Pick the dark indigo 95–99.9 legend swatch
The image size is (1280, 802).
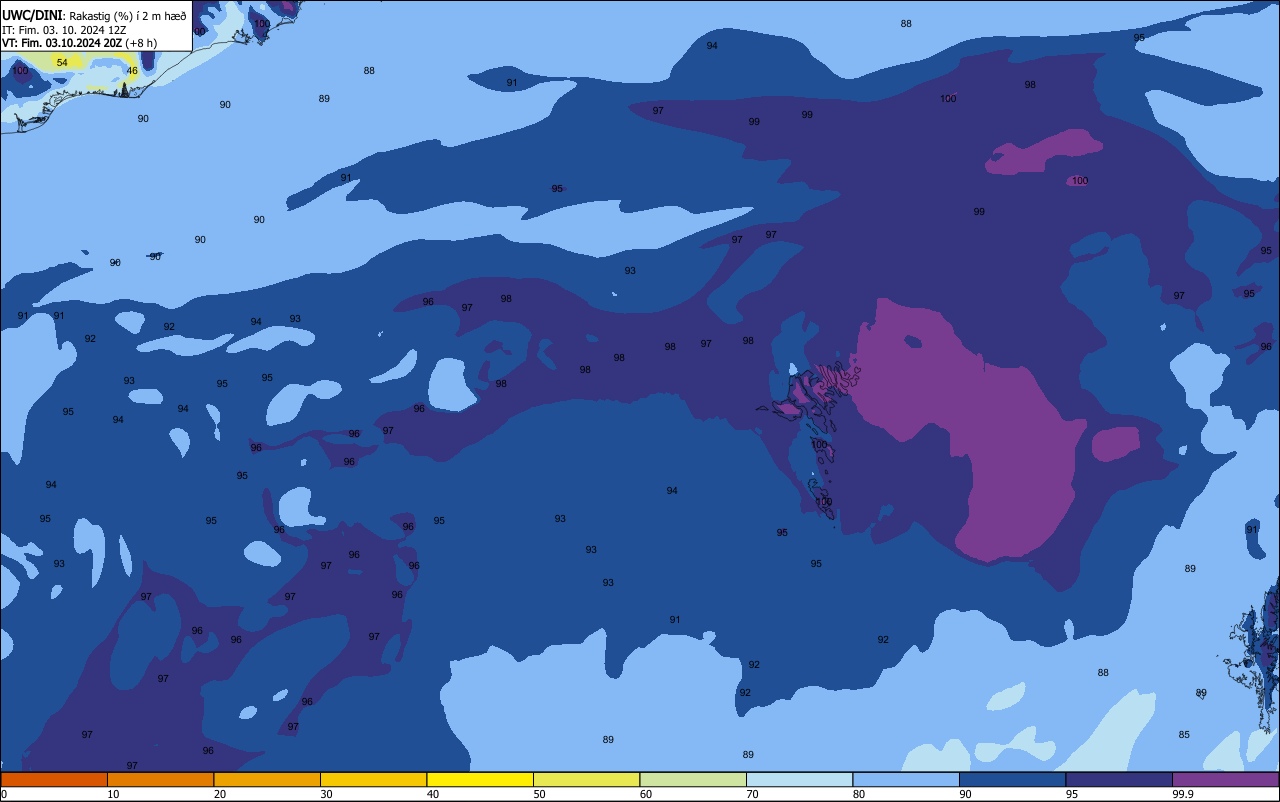(x=1119, y=779)
